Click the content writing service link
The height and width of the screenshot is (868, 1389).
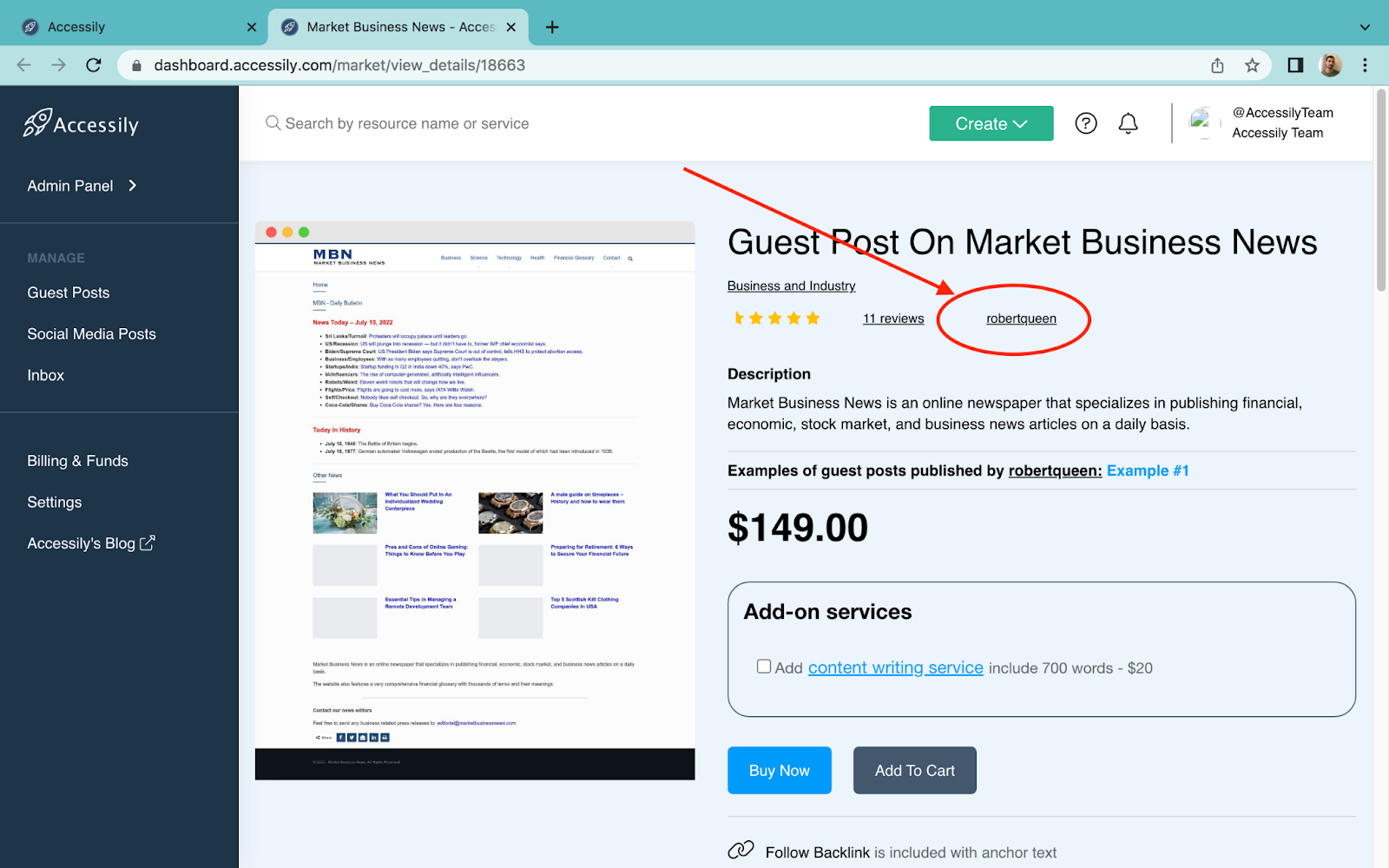pyautogui.click(x=896, y=667)
